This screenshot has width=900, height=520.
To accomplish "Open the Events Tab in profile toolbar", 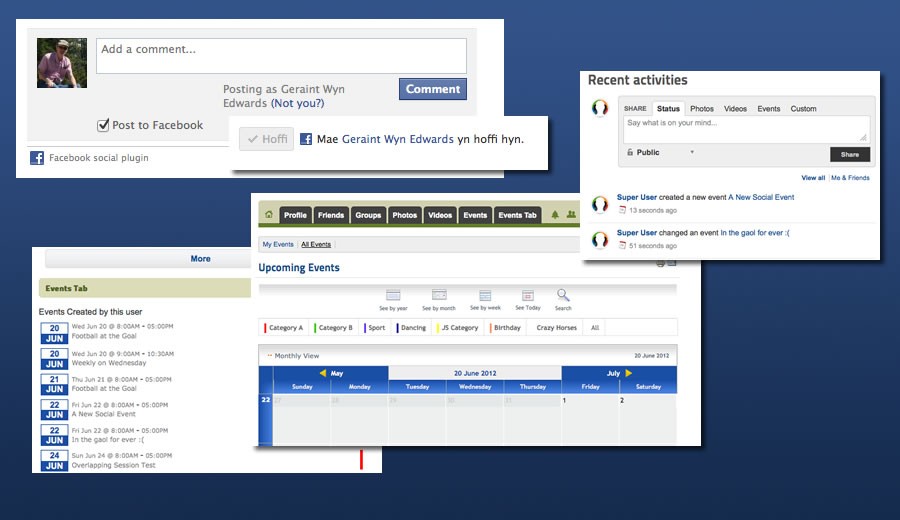I will 517,215.
